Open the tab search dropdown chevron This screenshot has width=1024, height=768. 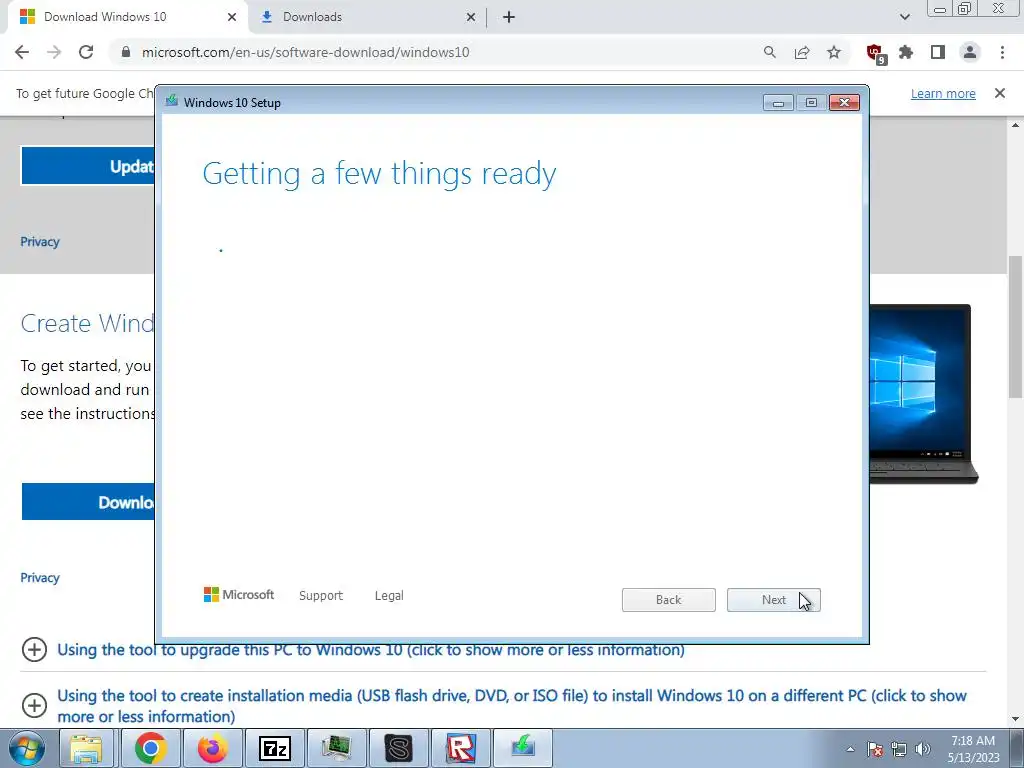tap(904, 17)
